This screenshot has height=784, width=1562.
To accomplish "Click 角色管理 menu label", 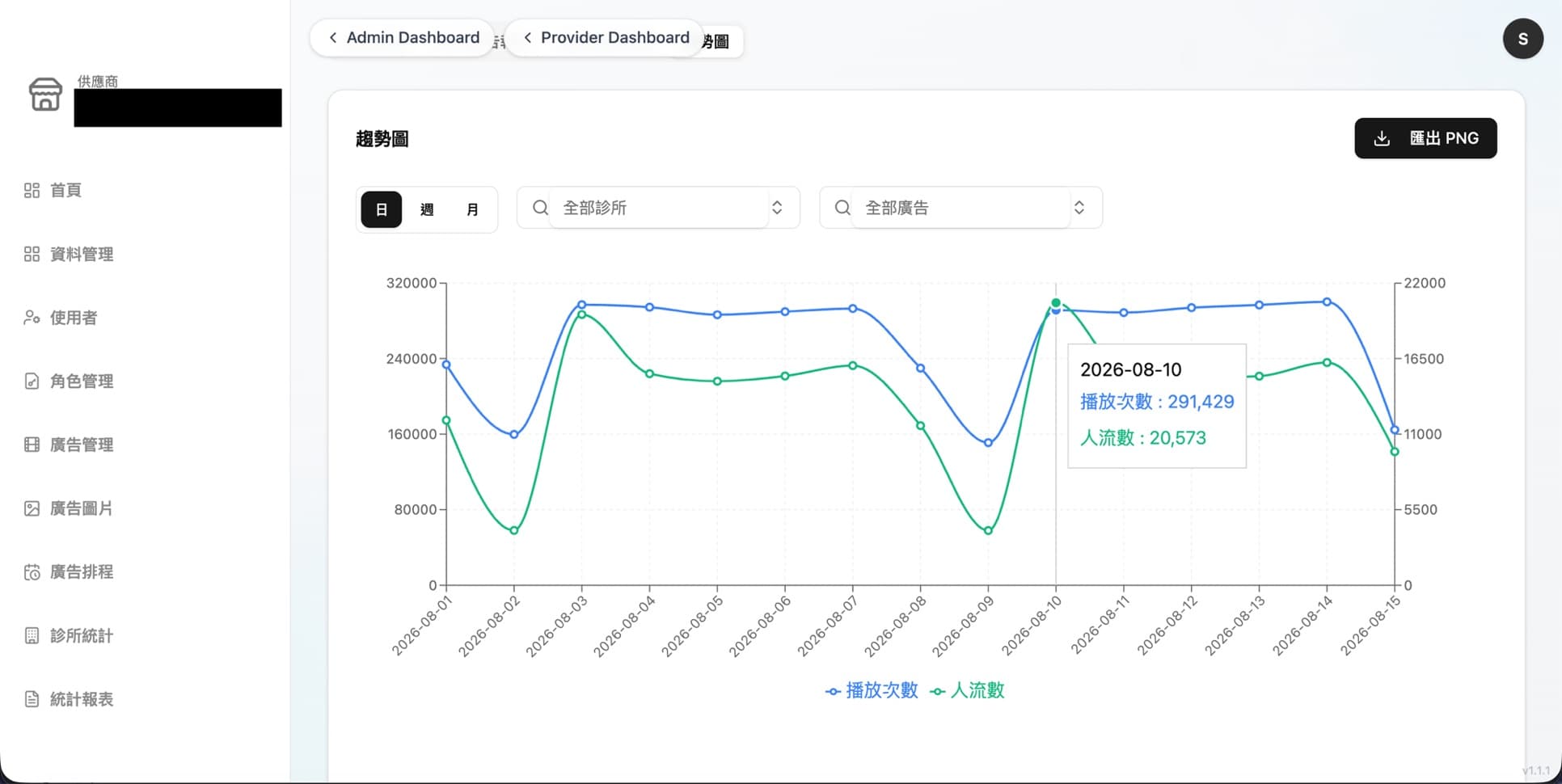I will click(82, 381).
